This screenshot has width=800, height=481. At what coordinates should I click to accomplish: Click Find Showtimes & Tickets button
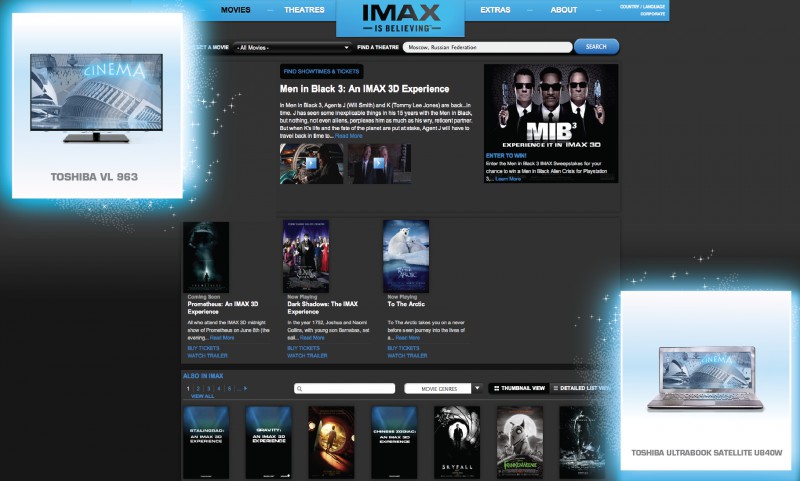[321, 71]
